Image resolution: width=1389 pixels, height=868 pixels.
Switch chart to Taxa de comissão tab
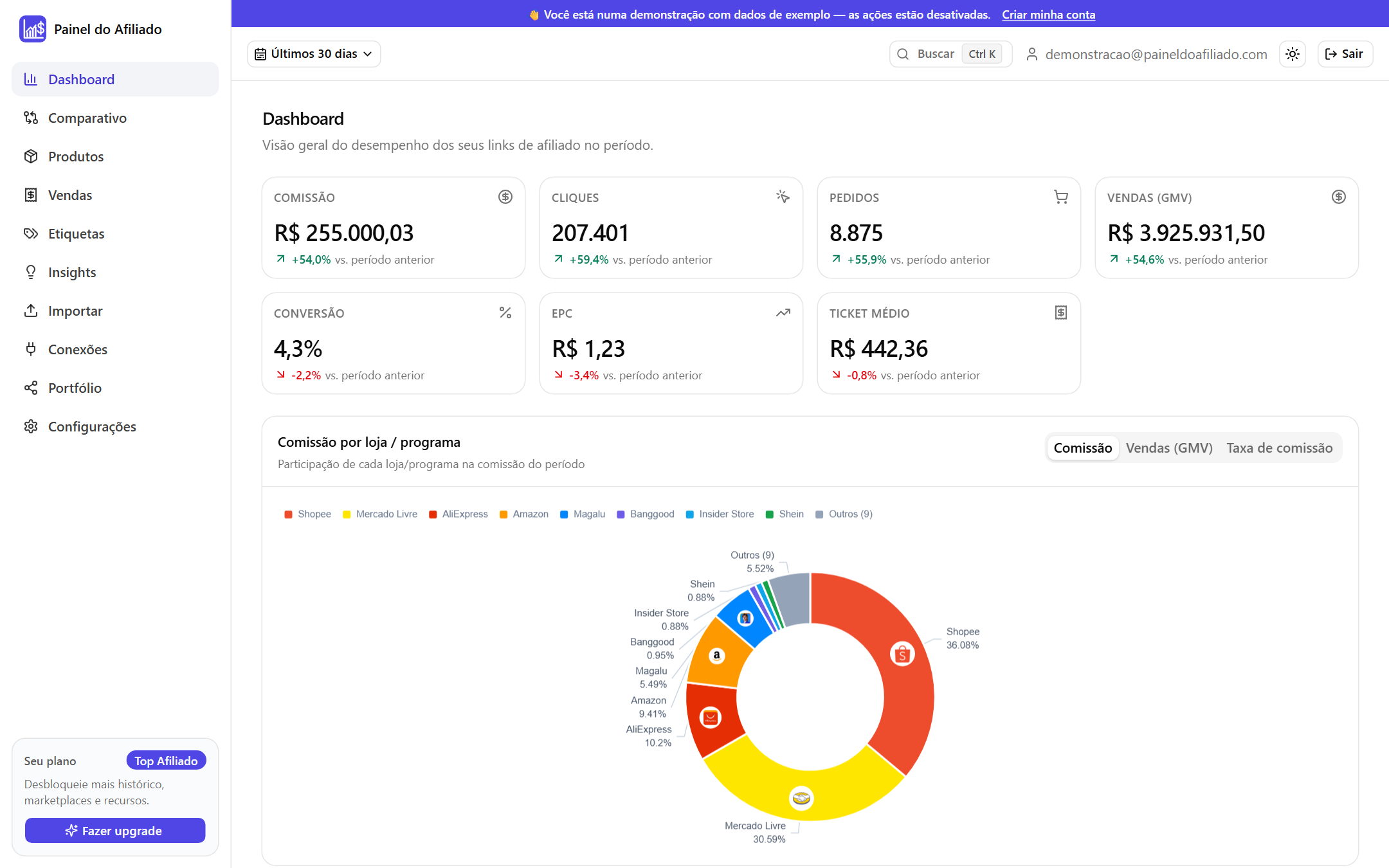(1280, 448)
